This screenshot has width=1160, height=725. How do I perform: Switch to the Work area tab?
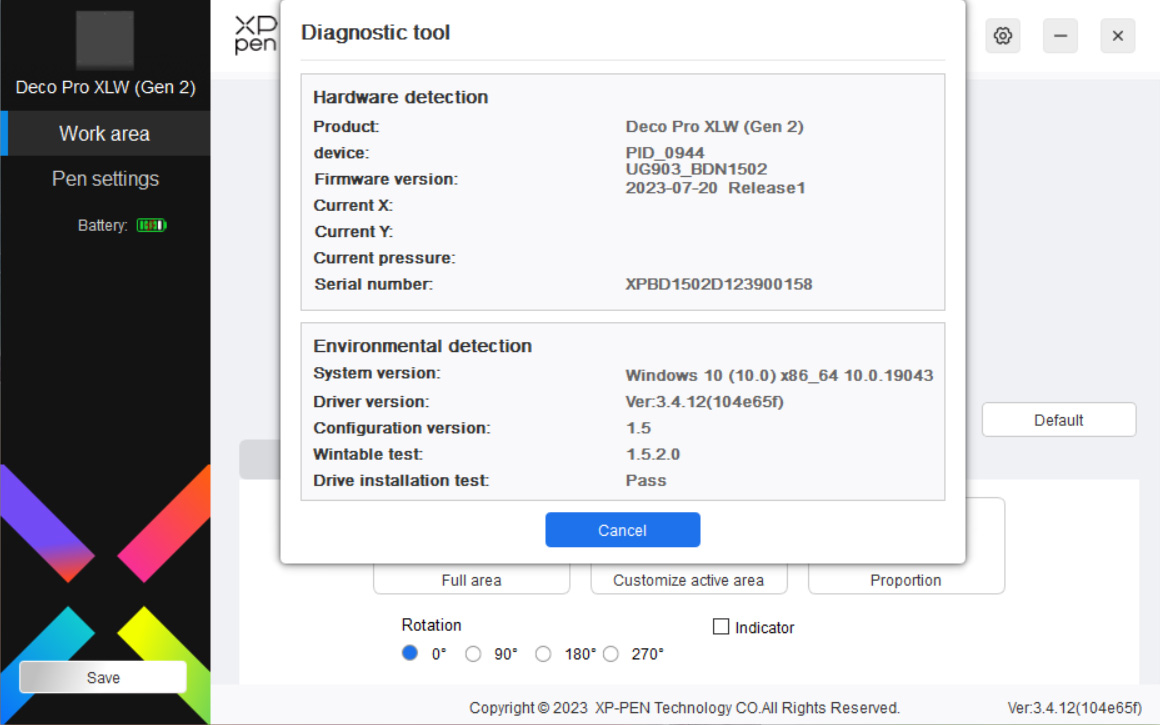tap(105, 134)
